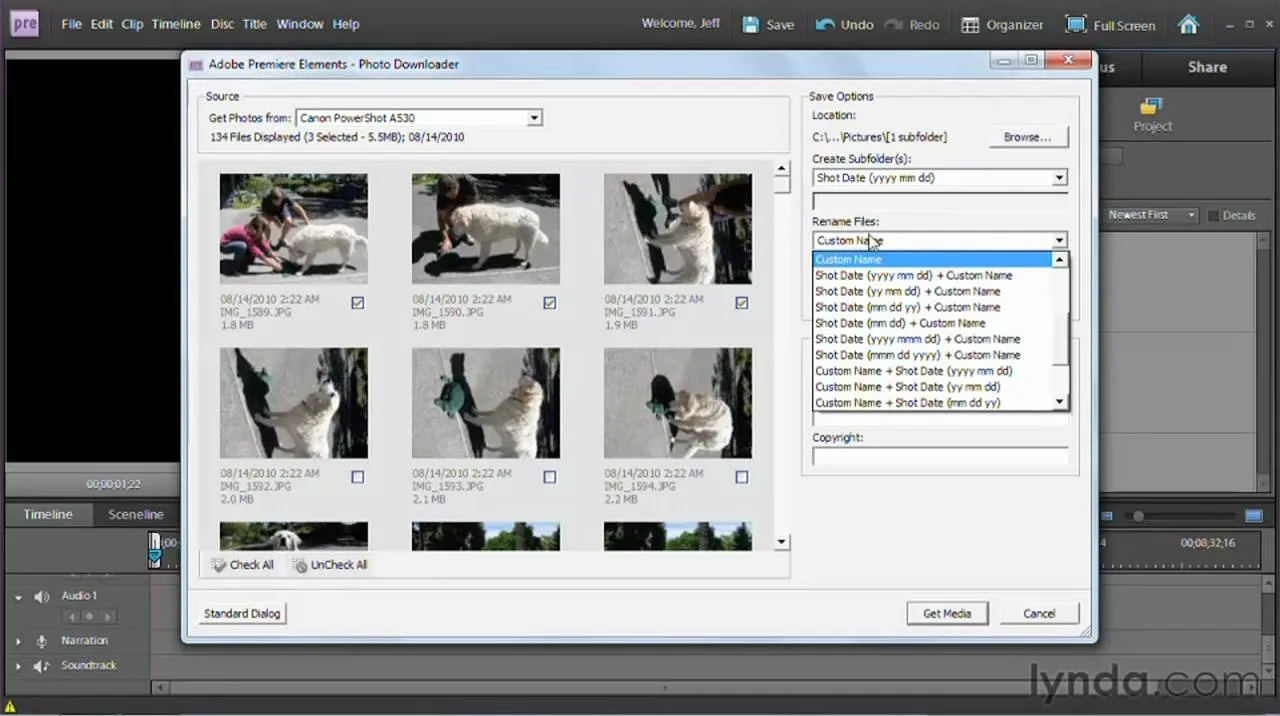Click Rename Files list scroll-down arrow
The height and width of the screenshot is (716, 1280).
(1061, 402)
